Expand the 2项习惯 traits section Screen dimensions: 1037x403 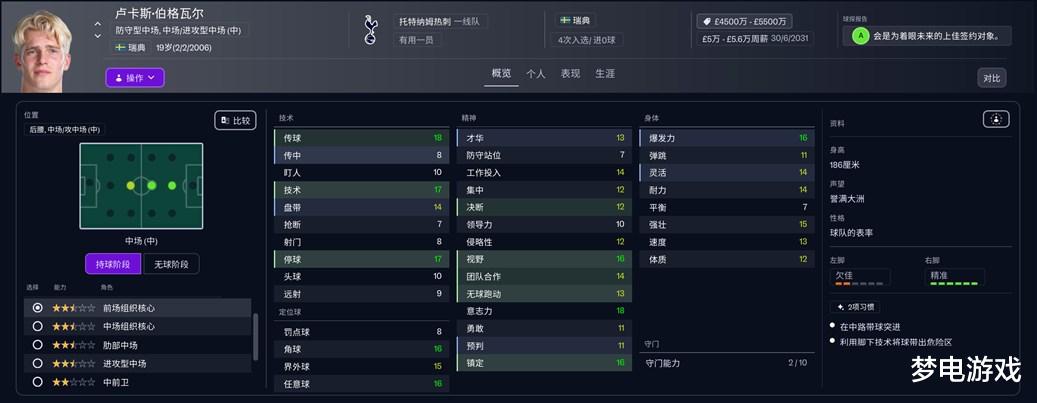point(856,307)
